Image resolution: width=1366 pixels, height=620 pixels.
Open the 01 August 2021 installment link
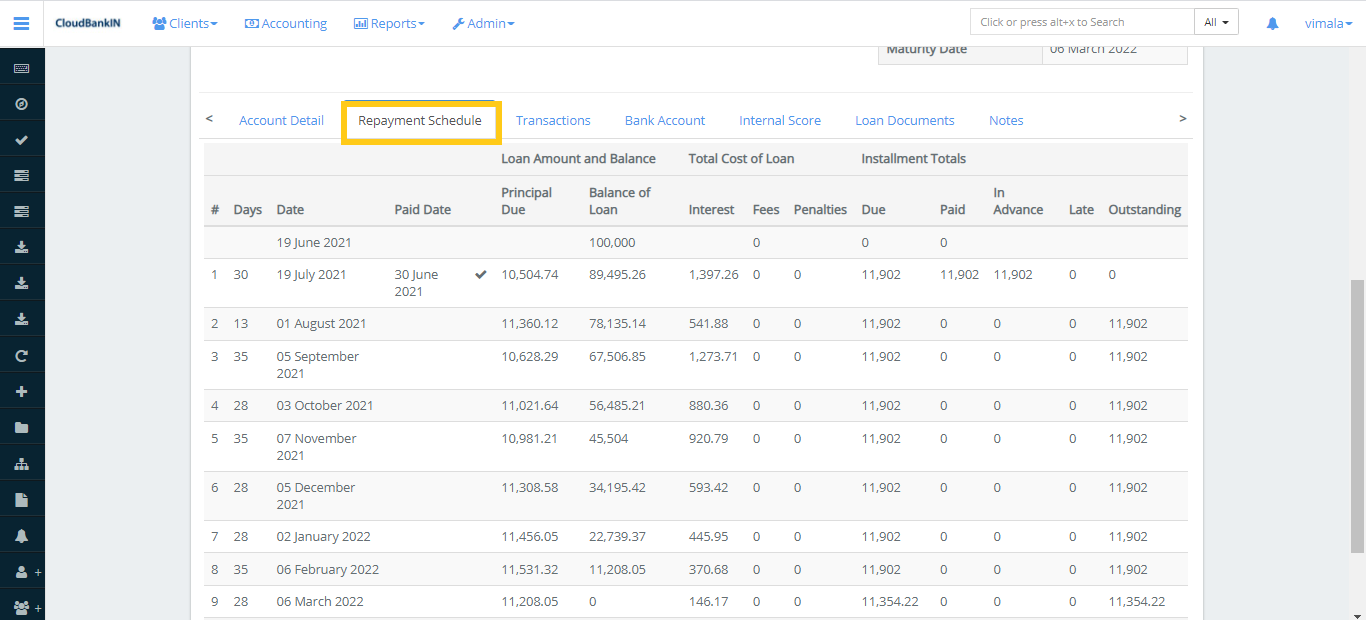pos(321,323)
